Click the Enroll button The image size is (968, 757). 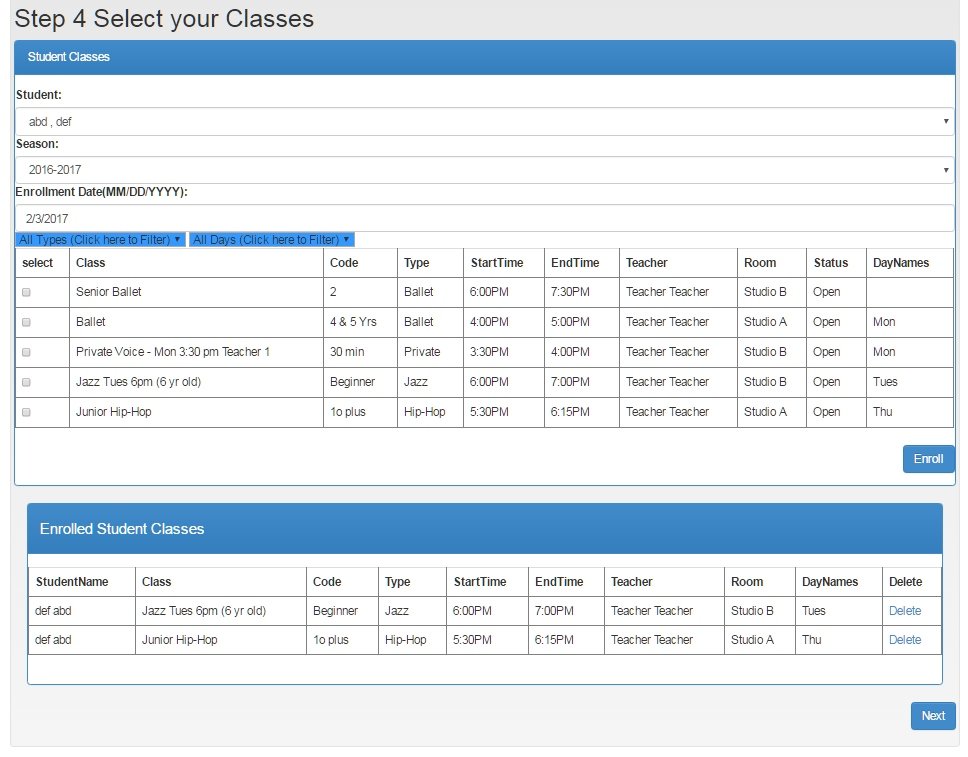[928, 459]
